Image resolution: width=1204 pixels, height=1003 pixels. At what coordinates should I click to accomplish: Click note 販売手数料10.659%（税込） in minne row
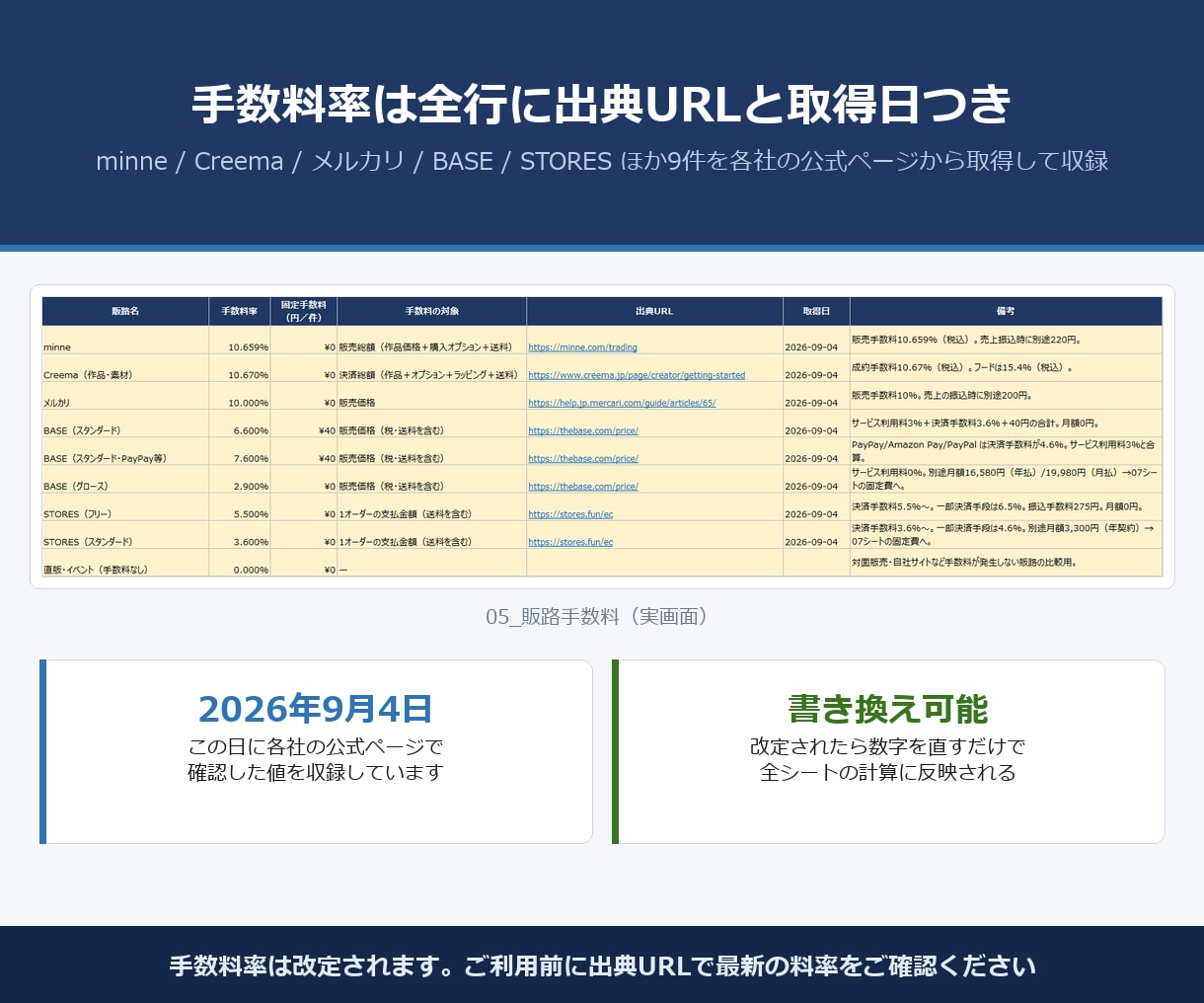[1006, 340]
